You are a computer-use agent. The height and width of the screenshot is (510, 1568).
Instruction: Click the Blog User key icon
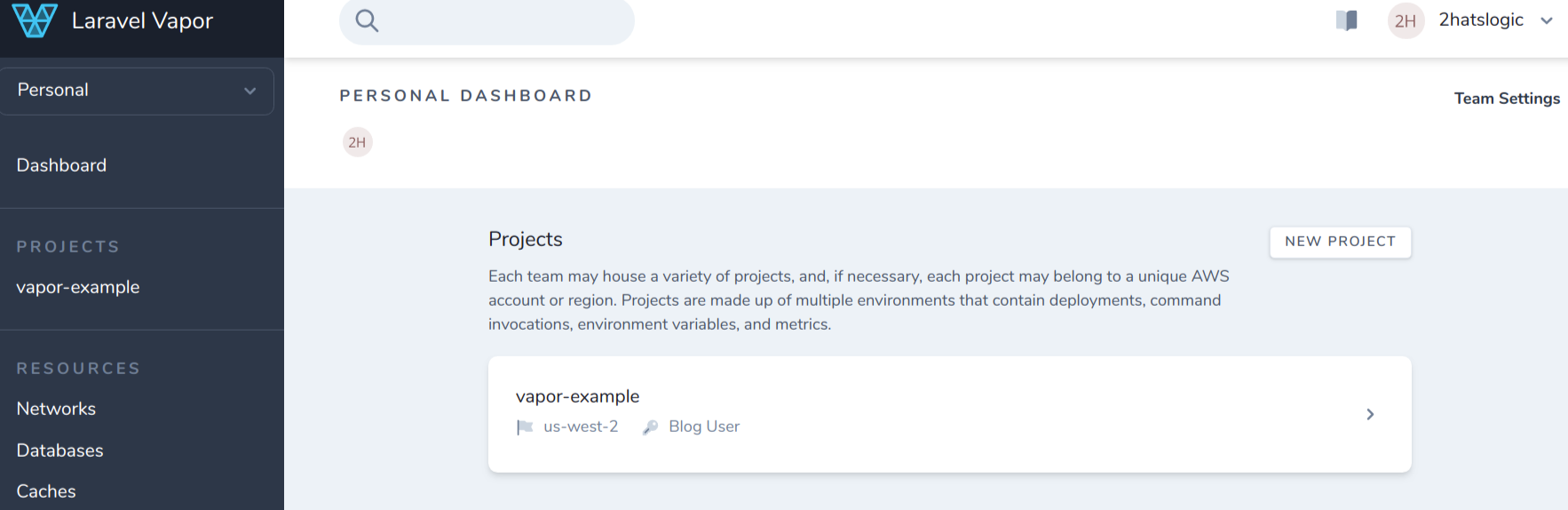pos(650,427)
